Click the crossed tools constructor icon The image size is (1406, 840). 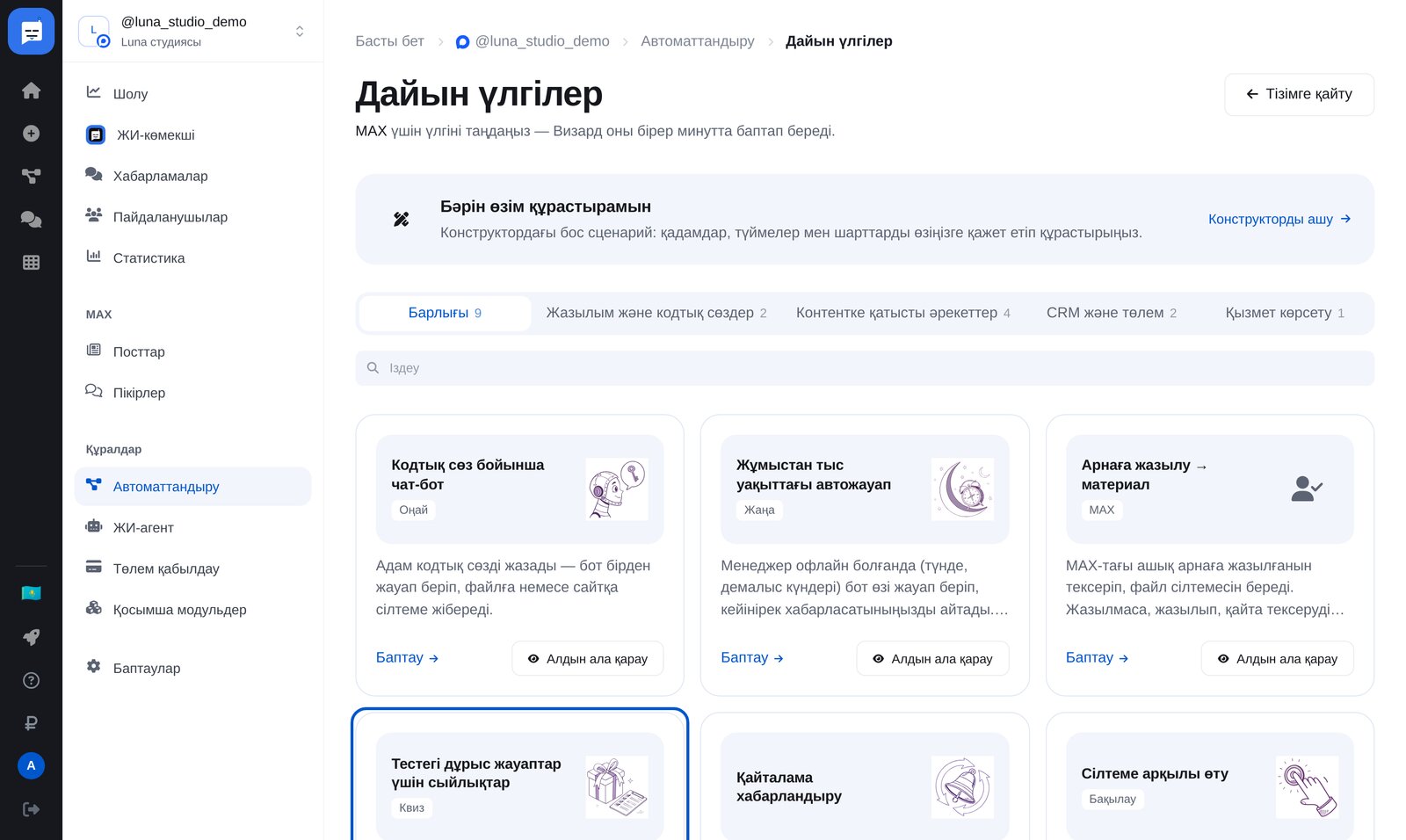click(401, 219)
